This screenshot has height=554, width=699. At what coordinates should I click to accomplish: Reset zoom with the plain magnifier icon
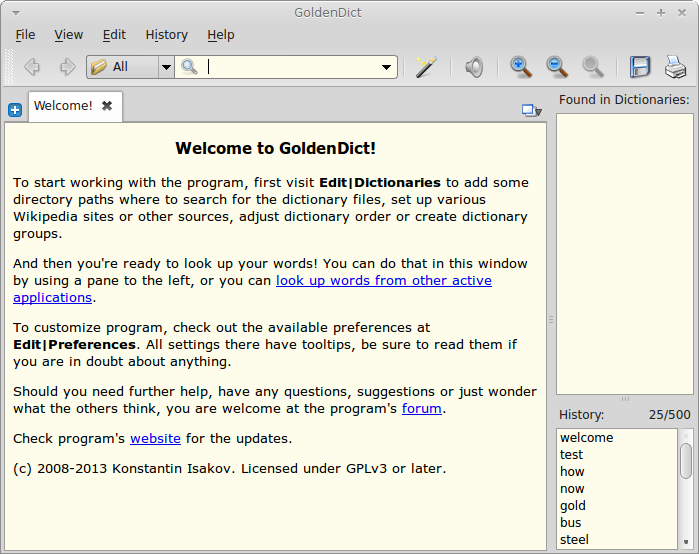(x=593, y=67)
